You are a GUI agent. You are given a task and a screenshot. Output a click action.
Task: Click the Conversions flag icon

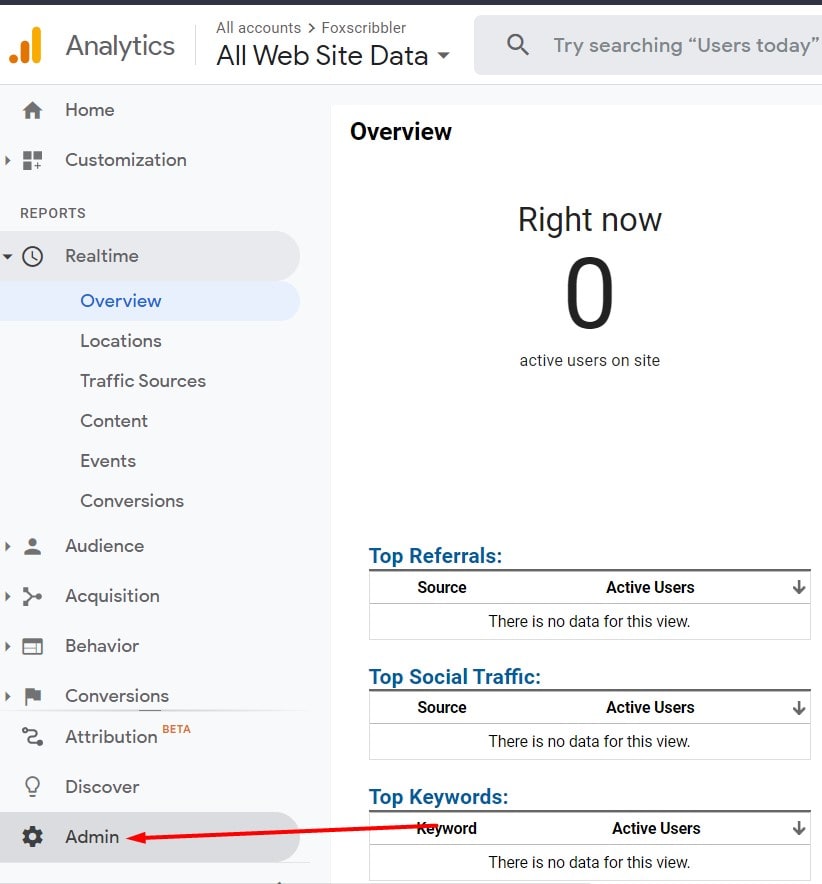pos(33,696)
